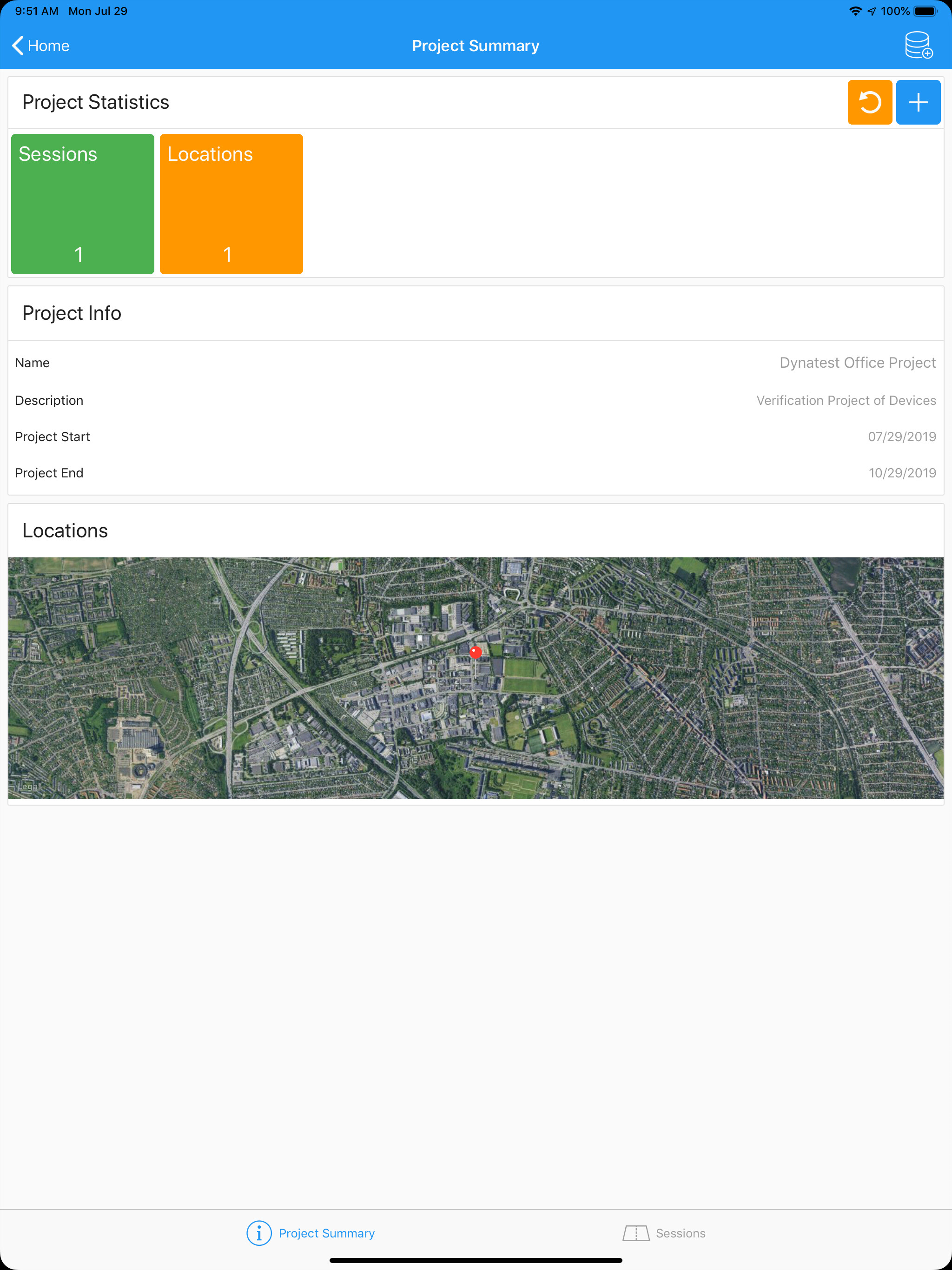Tap the database add icon
The width and height of the screenshot is (952, 1270).
click(x=918, y=46)
